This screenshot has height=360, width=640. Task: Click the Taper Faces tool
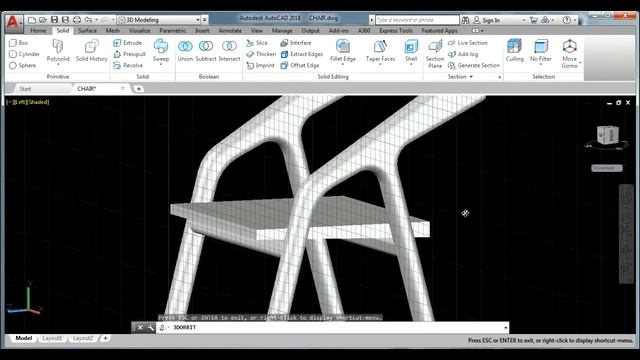tap(380, 50)
